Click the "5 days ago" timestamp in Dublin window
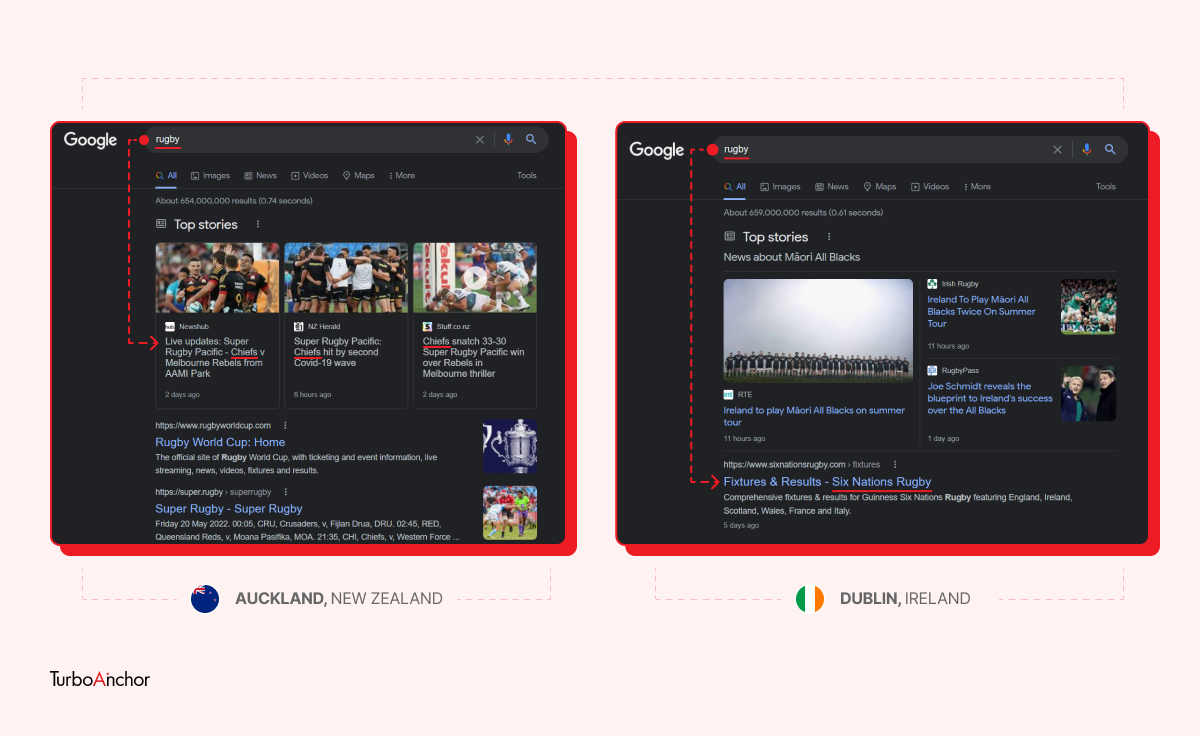 [x=741, y=525]
